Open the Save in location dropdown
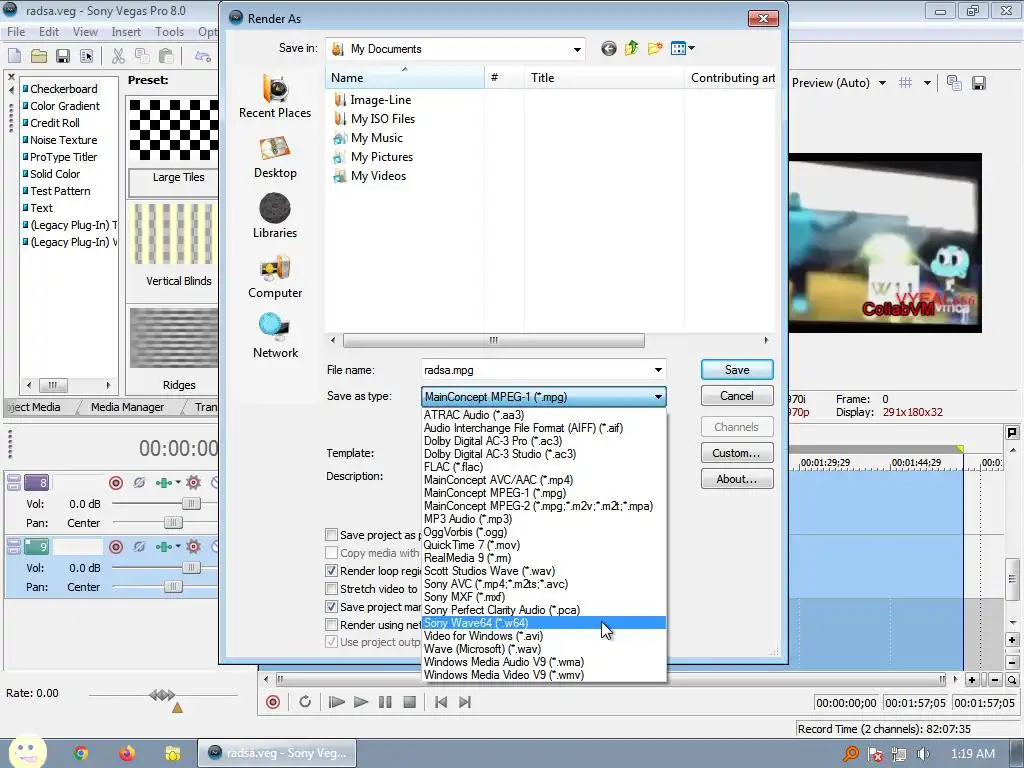This screenshot has width=1024, height=768. coord(577,49)
